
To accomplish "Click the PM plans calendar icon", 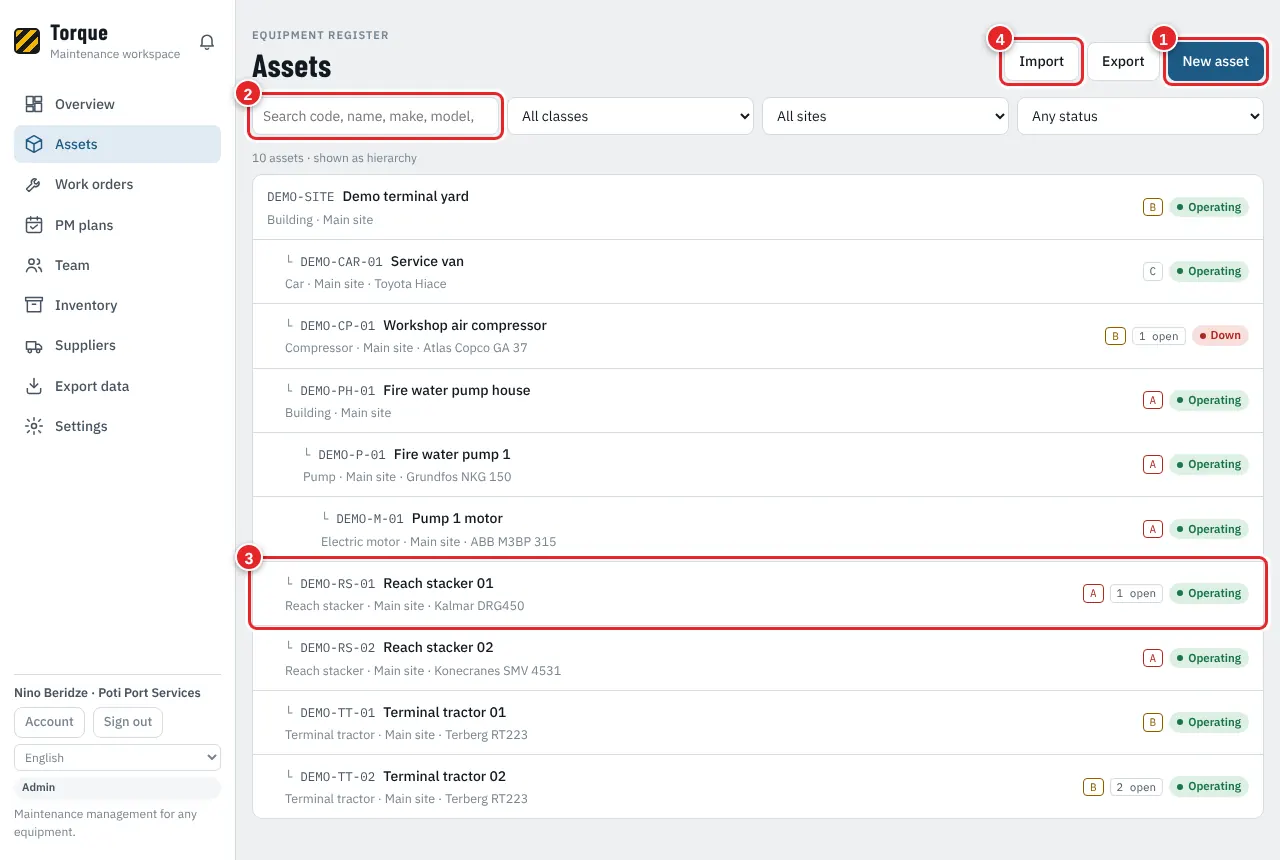I will [x=34, y=225].
